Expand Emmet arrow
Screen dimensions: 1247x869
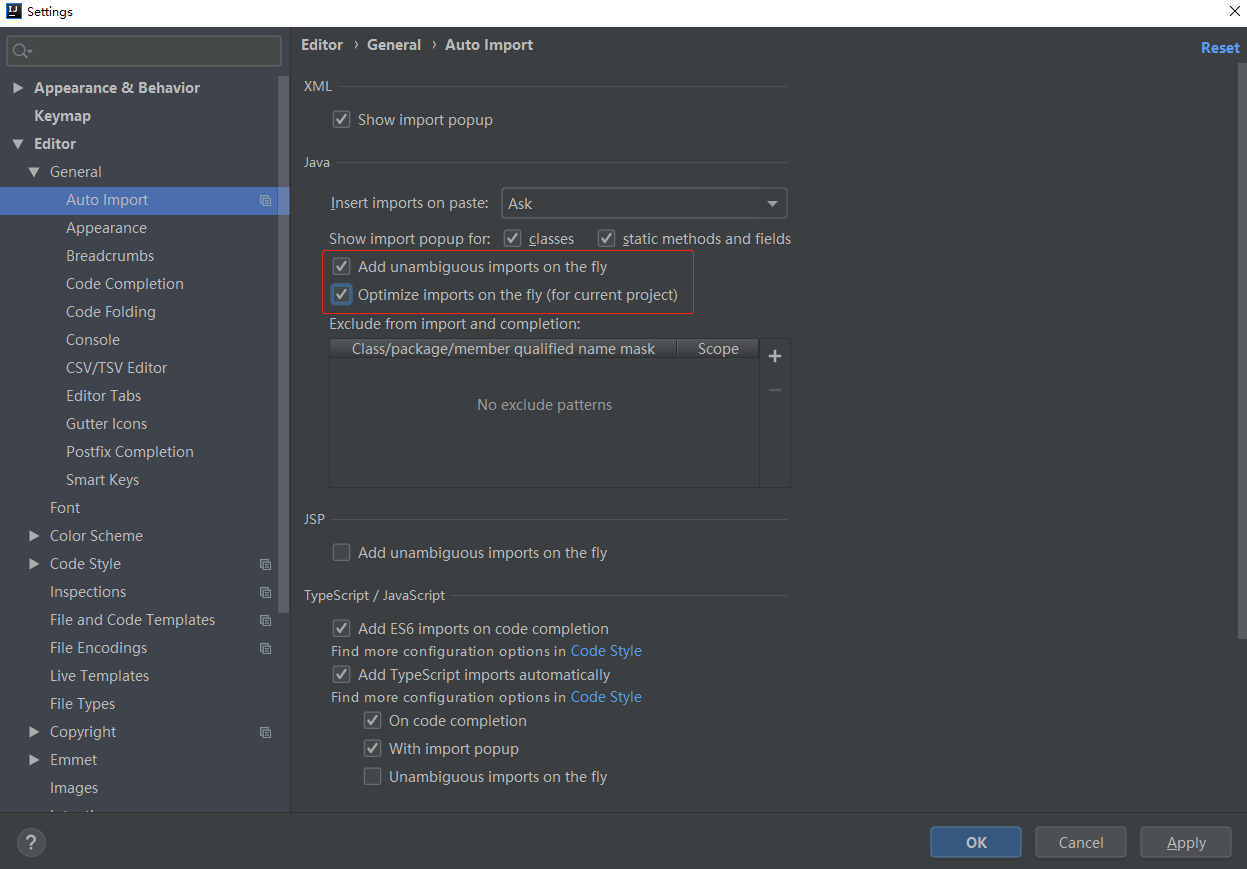[34, 760]
